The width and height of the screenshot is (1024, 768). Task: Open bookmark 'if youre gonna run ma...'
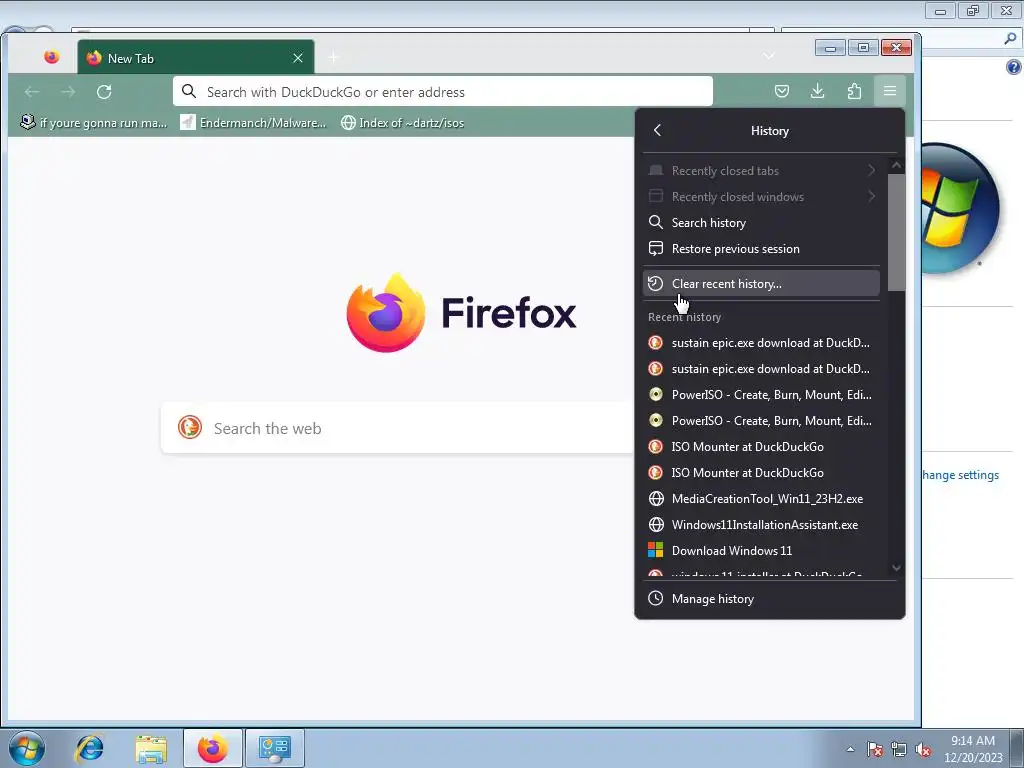[93, 123]
